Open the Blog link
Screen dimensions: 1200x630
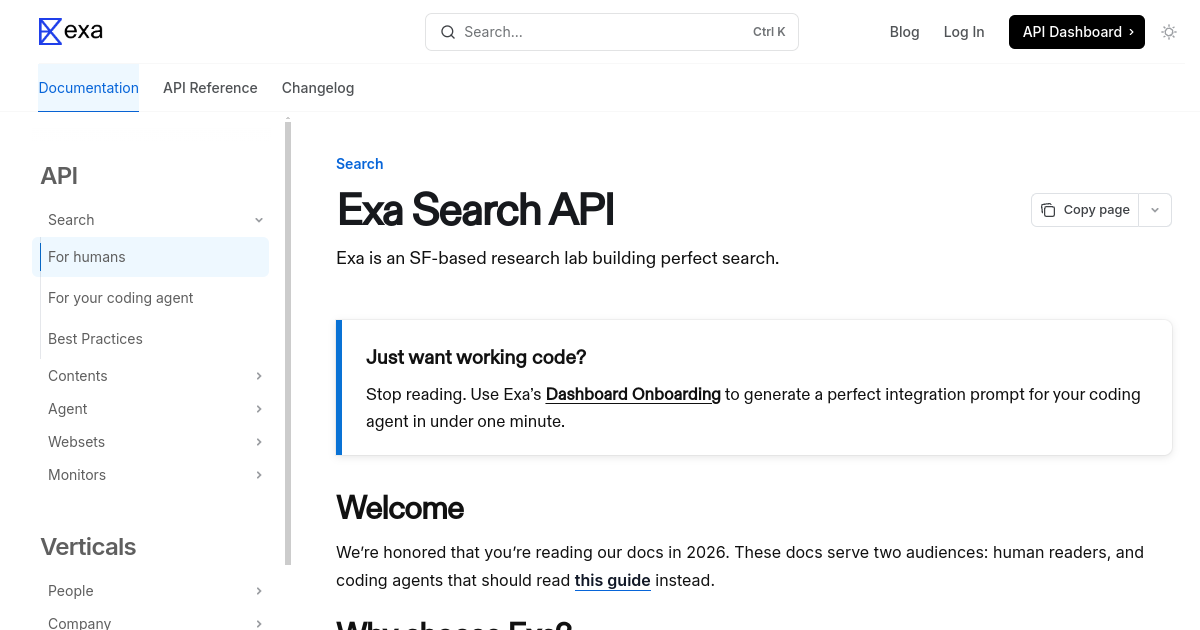pos(904,32)
